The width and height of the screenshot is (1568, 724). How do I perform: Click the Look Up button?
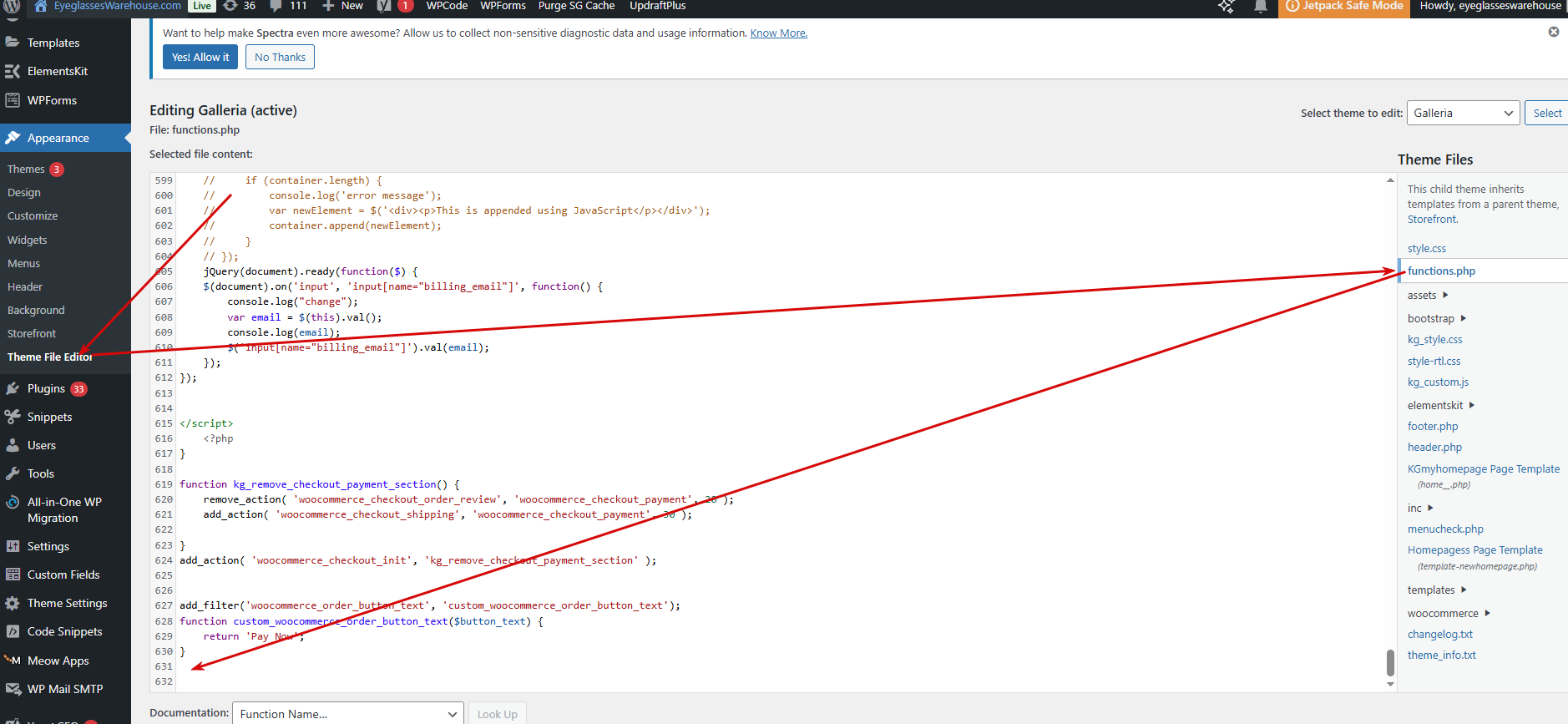pos(498,714)
